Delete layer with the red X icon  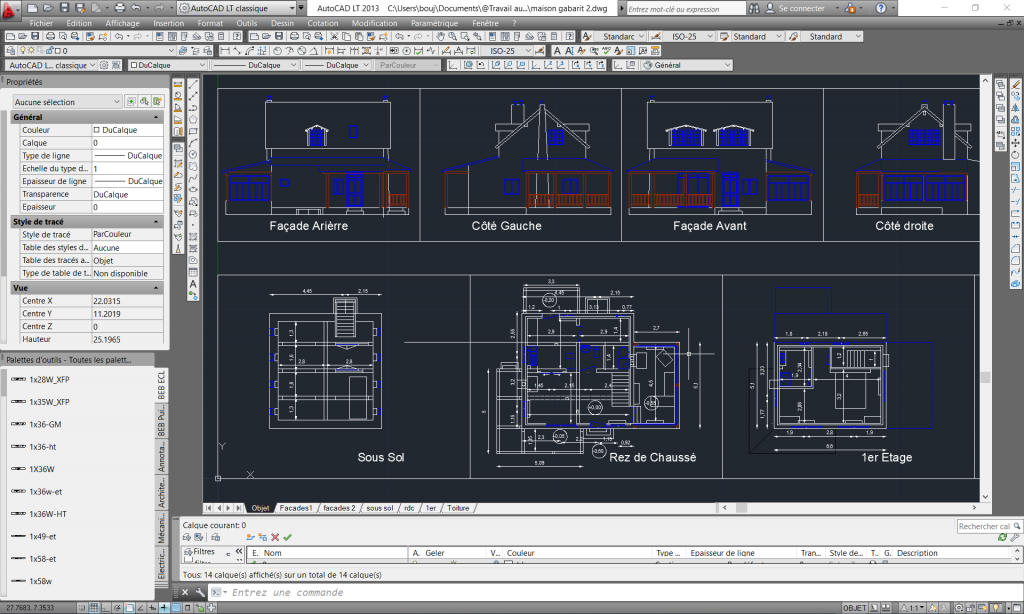[x=275, y=537]
